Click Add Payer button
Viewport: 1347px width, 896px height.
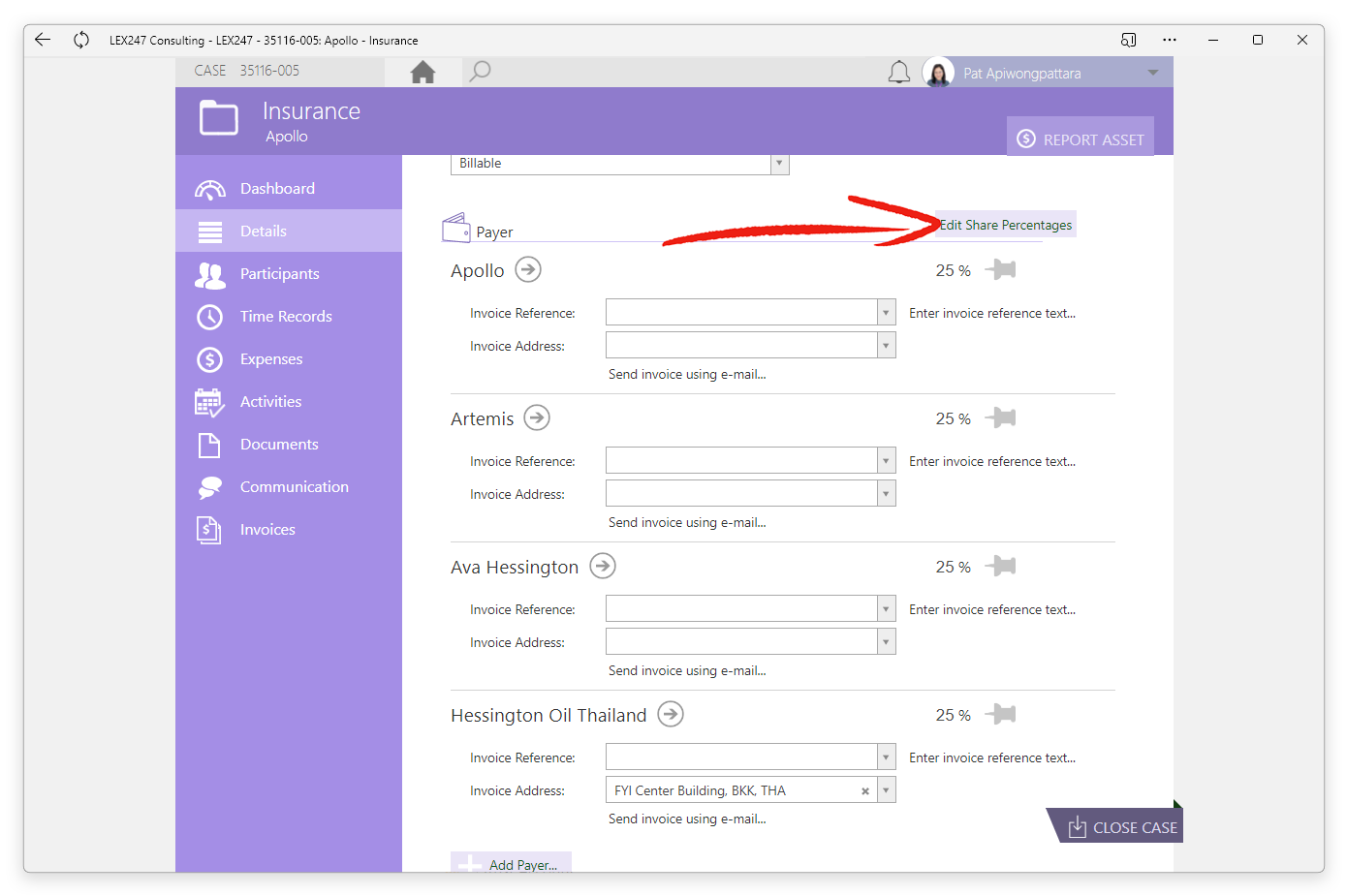(x=511, y=864)
